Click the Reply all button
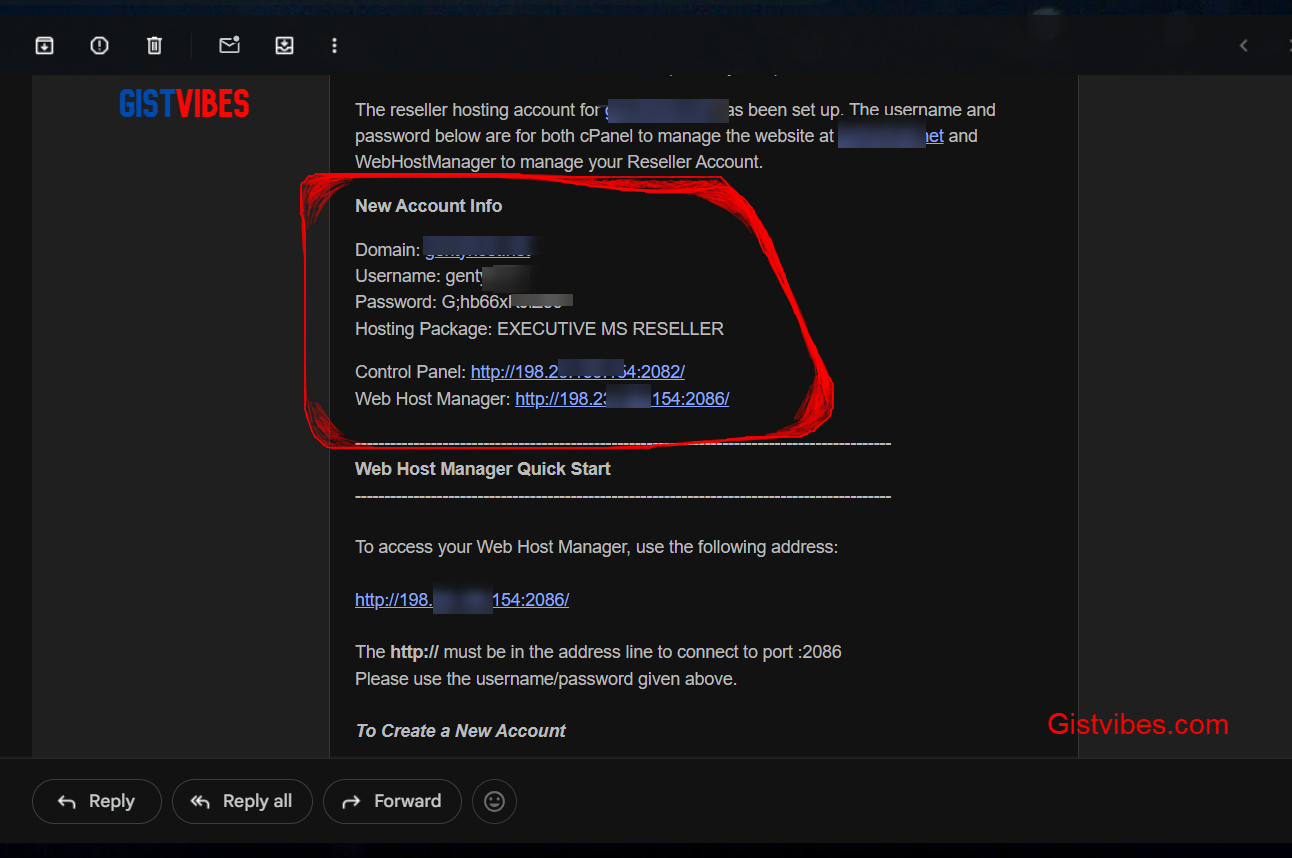 [242, 801]
